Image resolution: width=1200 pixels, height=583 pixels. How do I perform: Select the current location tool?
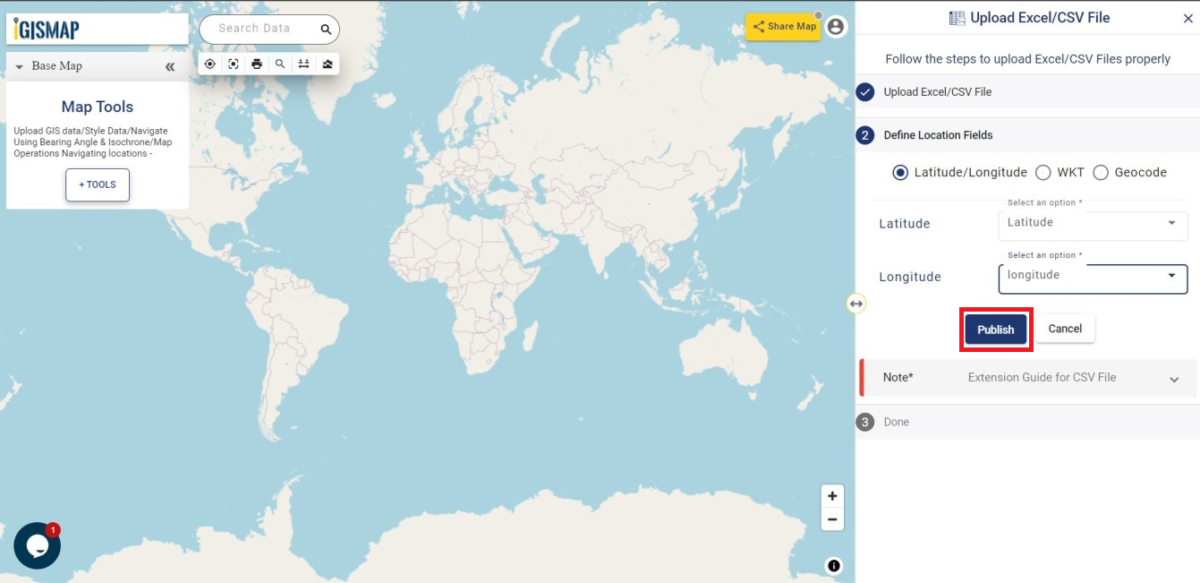pyautogui.click(x=210, y=63)
